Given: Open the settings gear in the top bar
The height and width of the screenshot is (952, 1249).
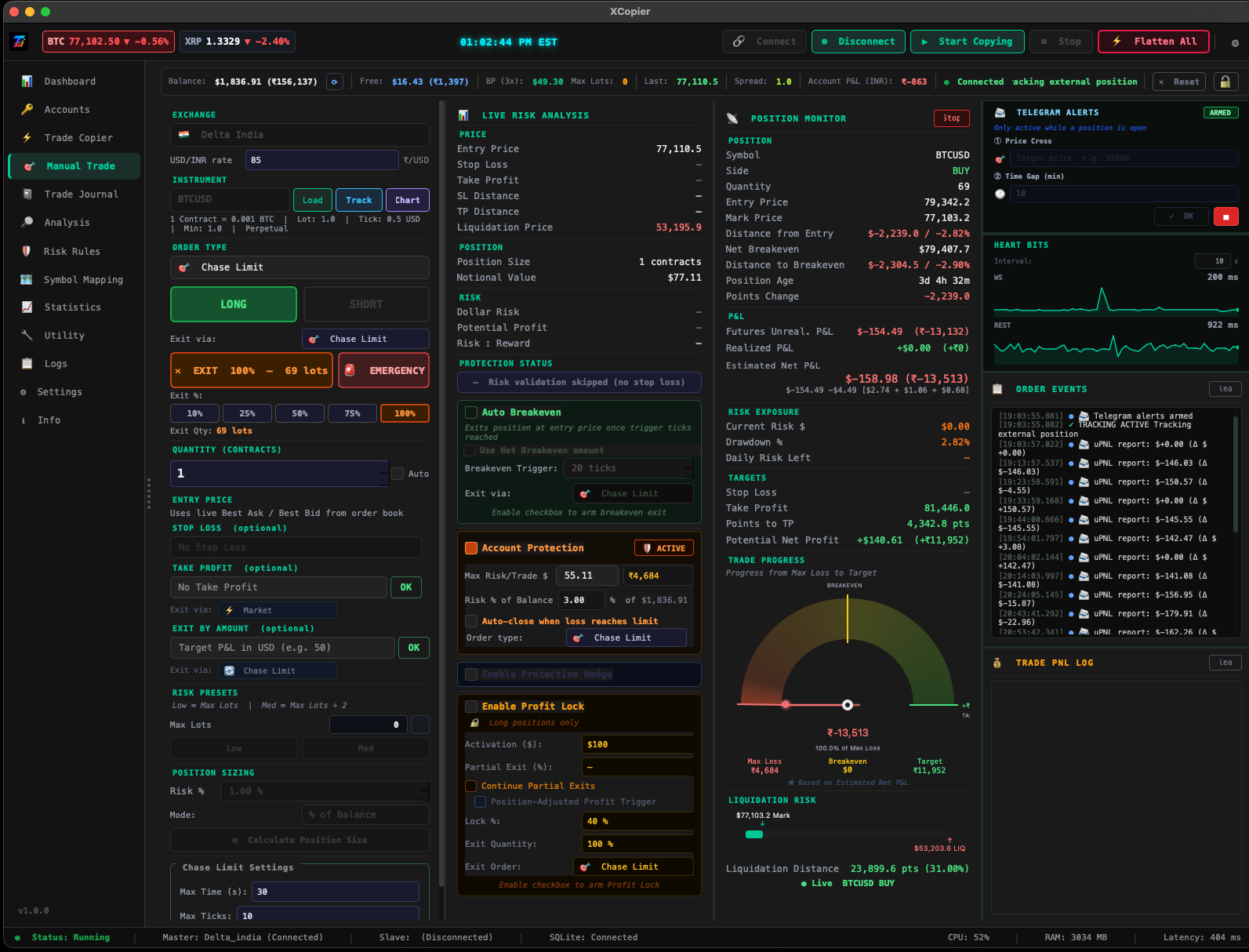Looking at the screenshot, I should [x=1235, y=42].
